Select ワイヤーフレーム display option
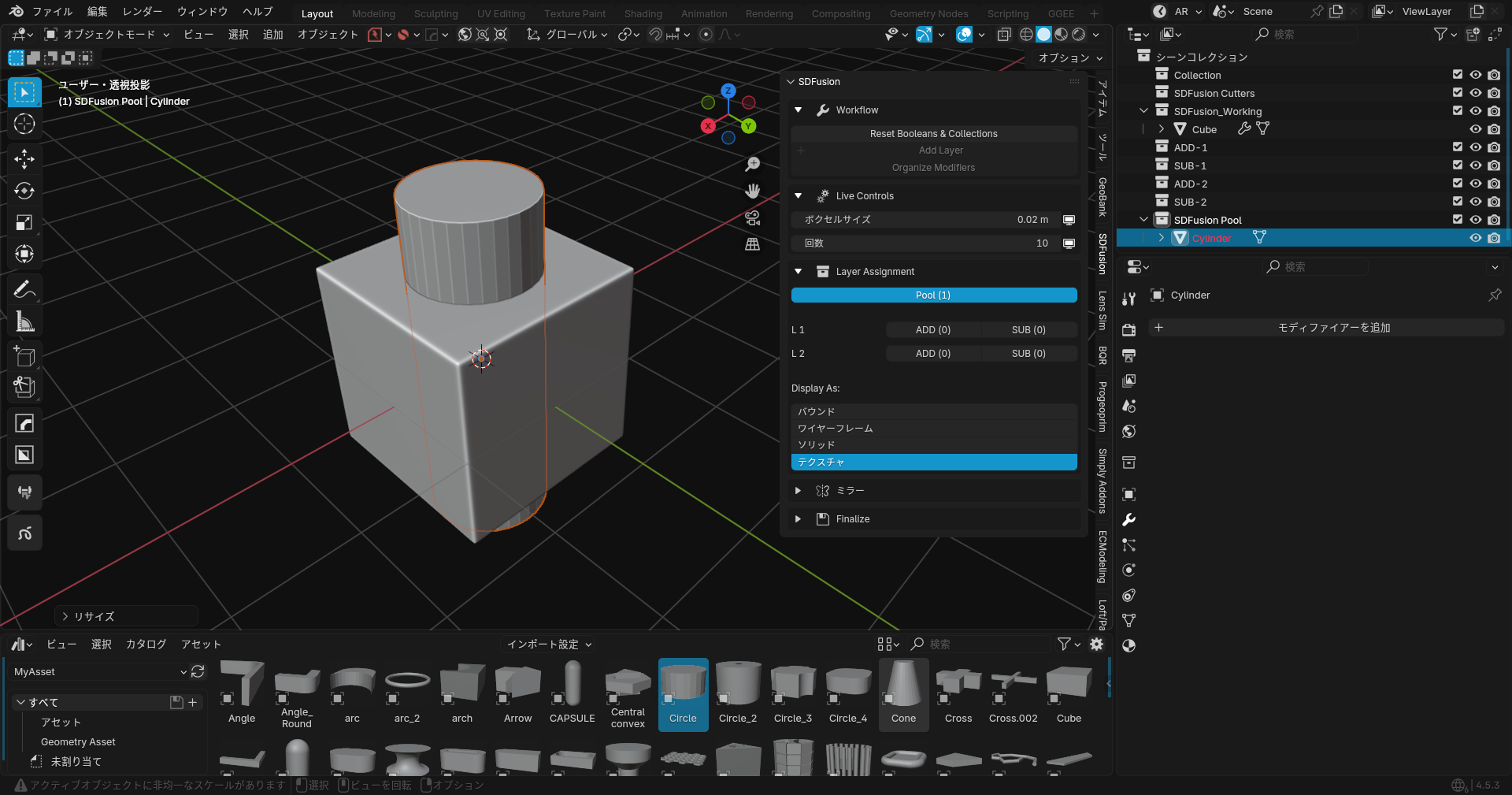 934,429
